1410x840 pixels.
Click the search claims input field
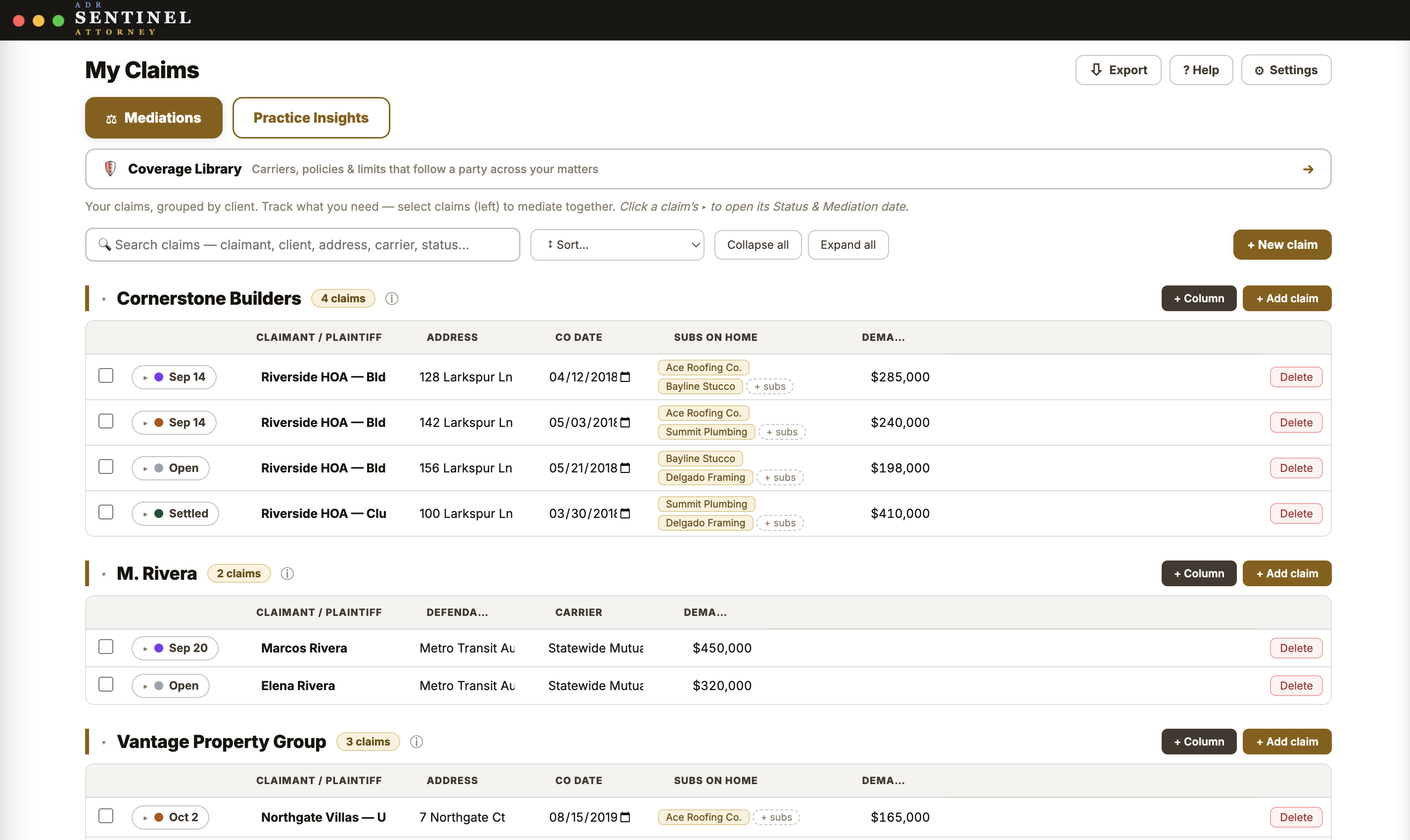click(x=302, y=244)
